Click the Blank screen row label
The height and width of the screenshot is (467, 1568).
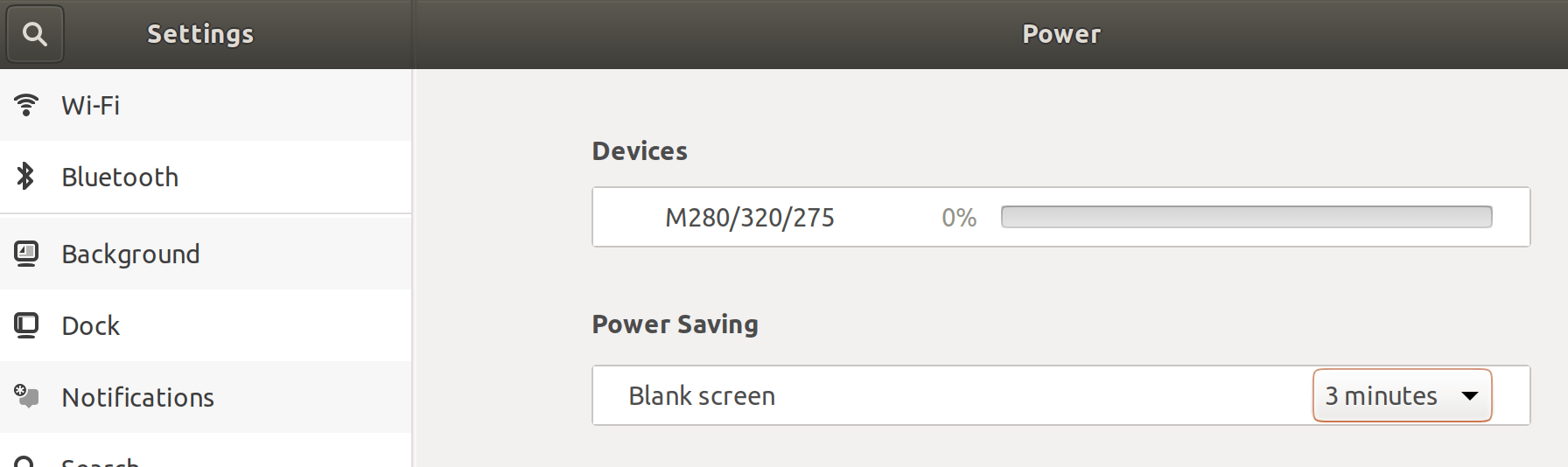(x=702, y=396)
